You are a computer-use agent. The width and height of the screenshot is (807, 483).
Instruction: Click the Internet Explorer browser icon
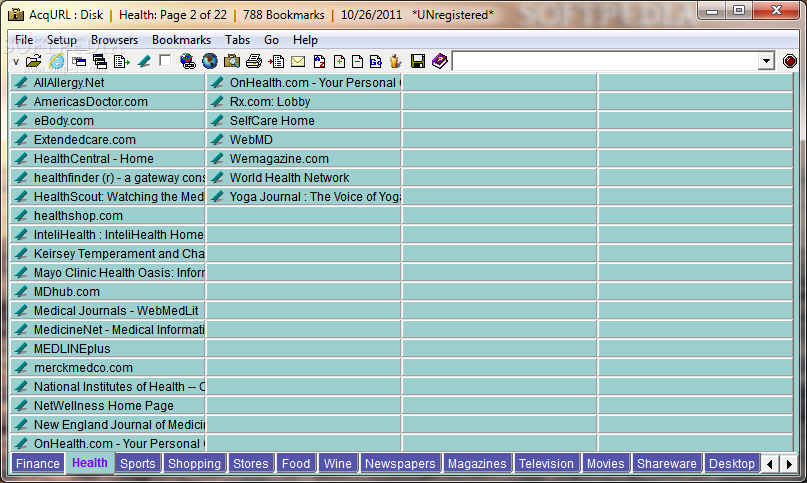[57, 61]
